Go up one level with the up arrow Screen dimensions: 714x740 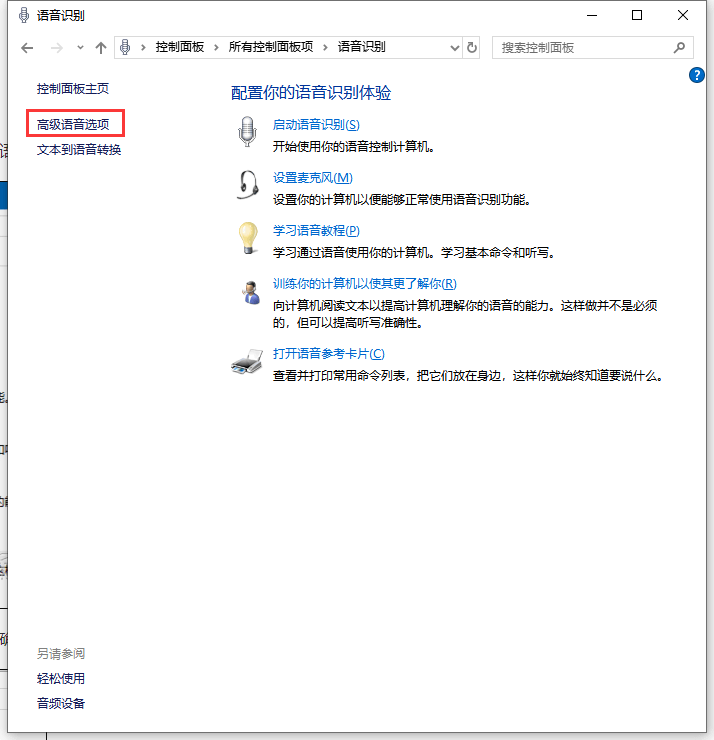point(101,48)
